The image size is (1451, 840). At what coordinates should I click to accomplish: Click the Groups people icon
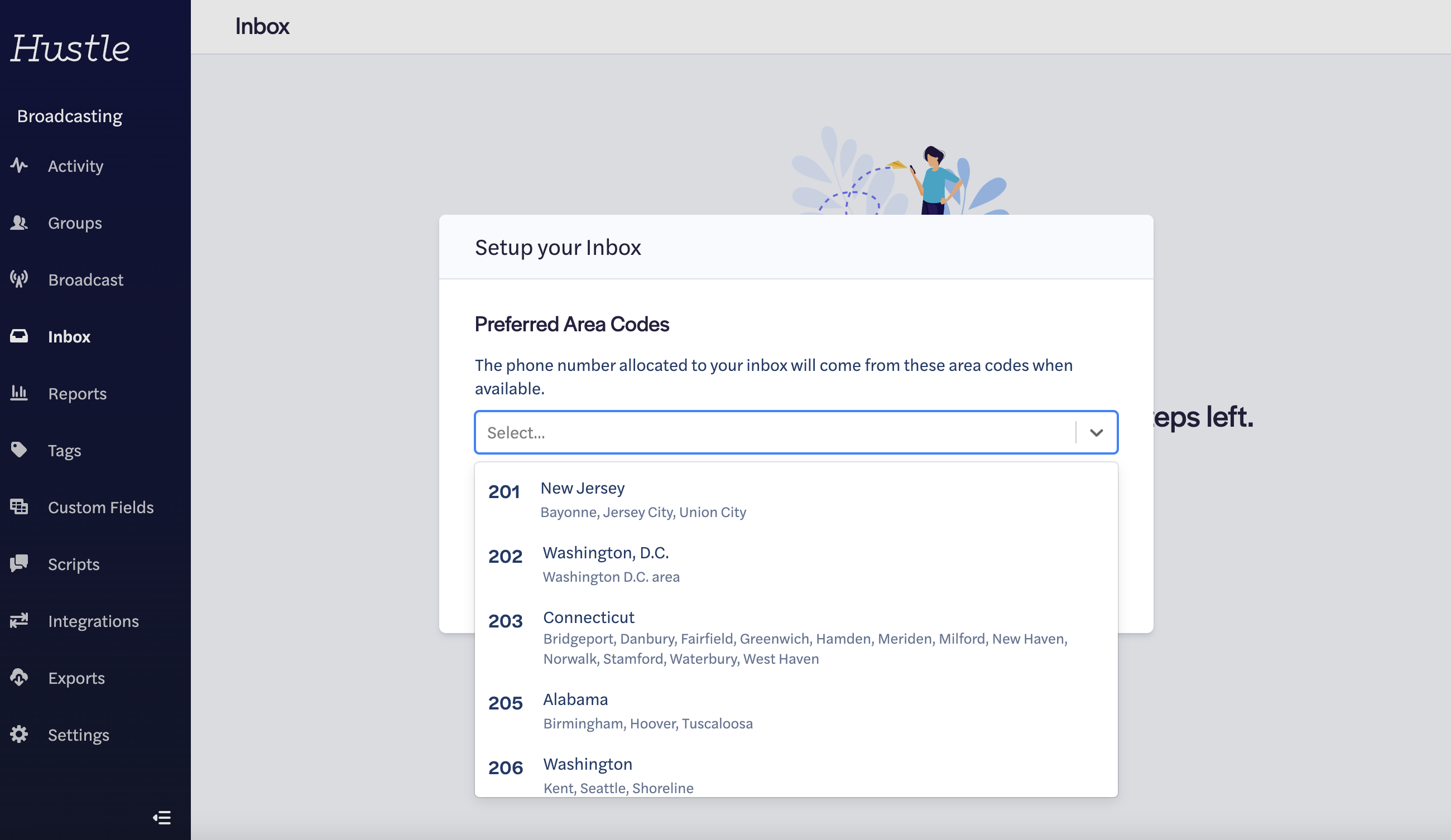coord(19,223)
